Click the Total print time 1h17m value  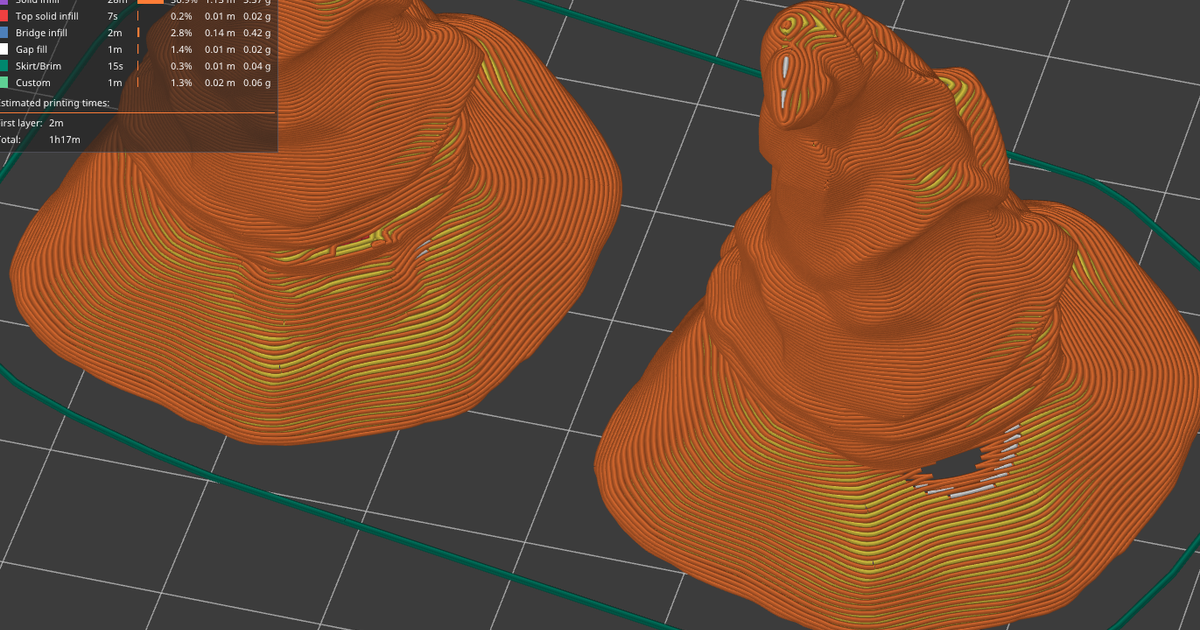tap(65, 140)
